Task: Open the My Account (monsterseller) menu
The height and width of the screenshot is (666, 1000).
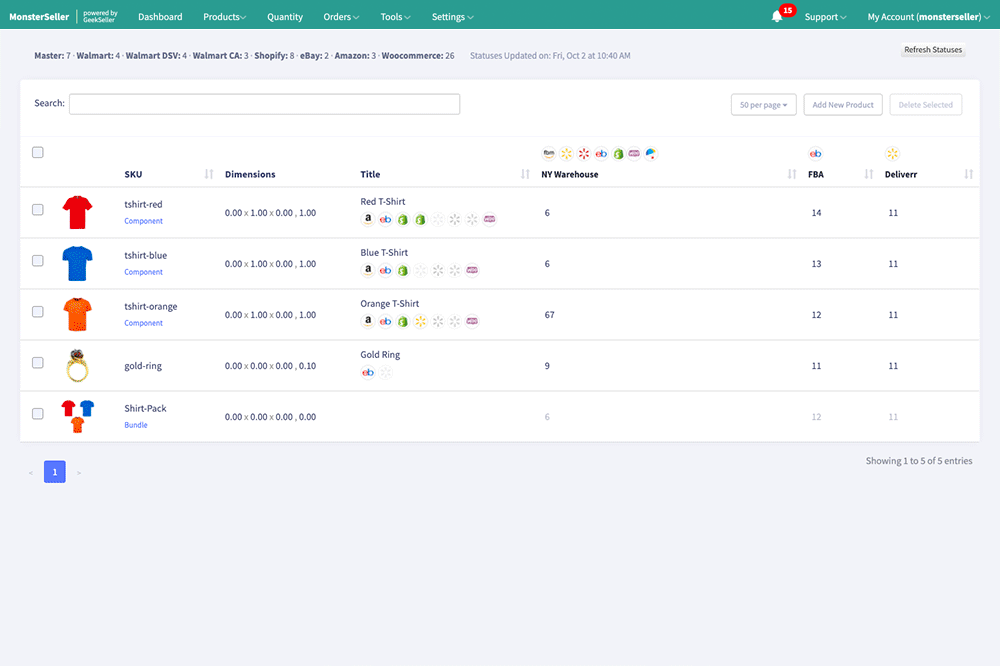Action: pos(929,17)
